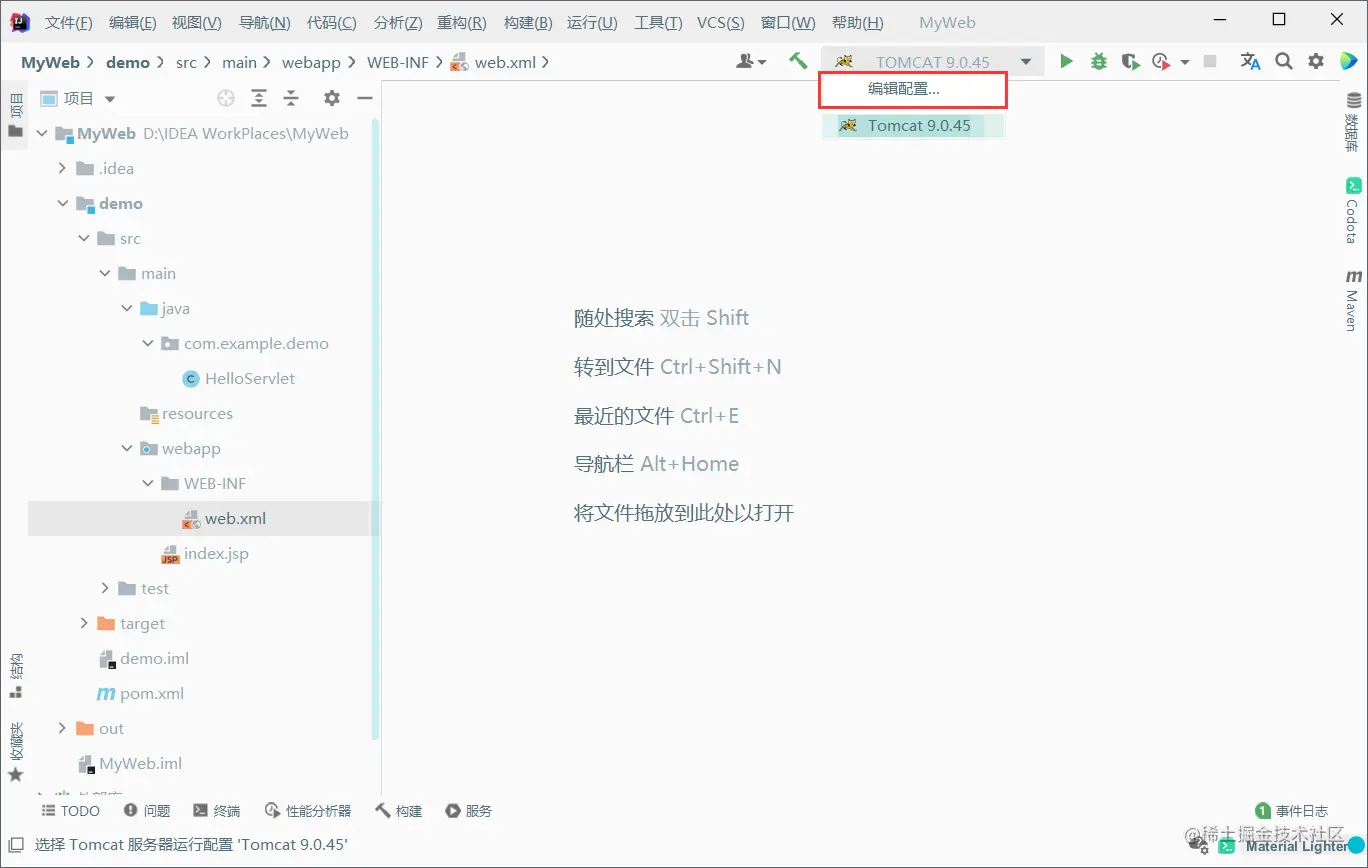This screenshot has height=868, width=1368.
Task: Open the 终端 terminal tab
Action: pyautogui.click(x=216, y=811)
